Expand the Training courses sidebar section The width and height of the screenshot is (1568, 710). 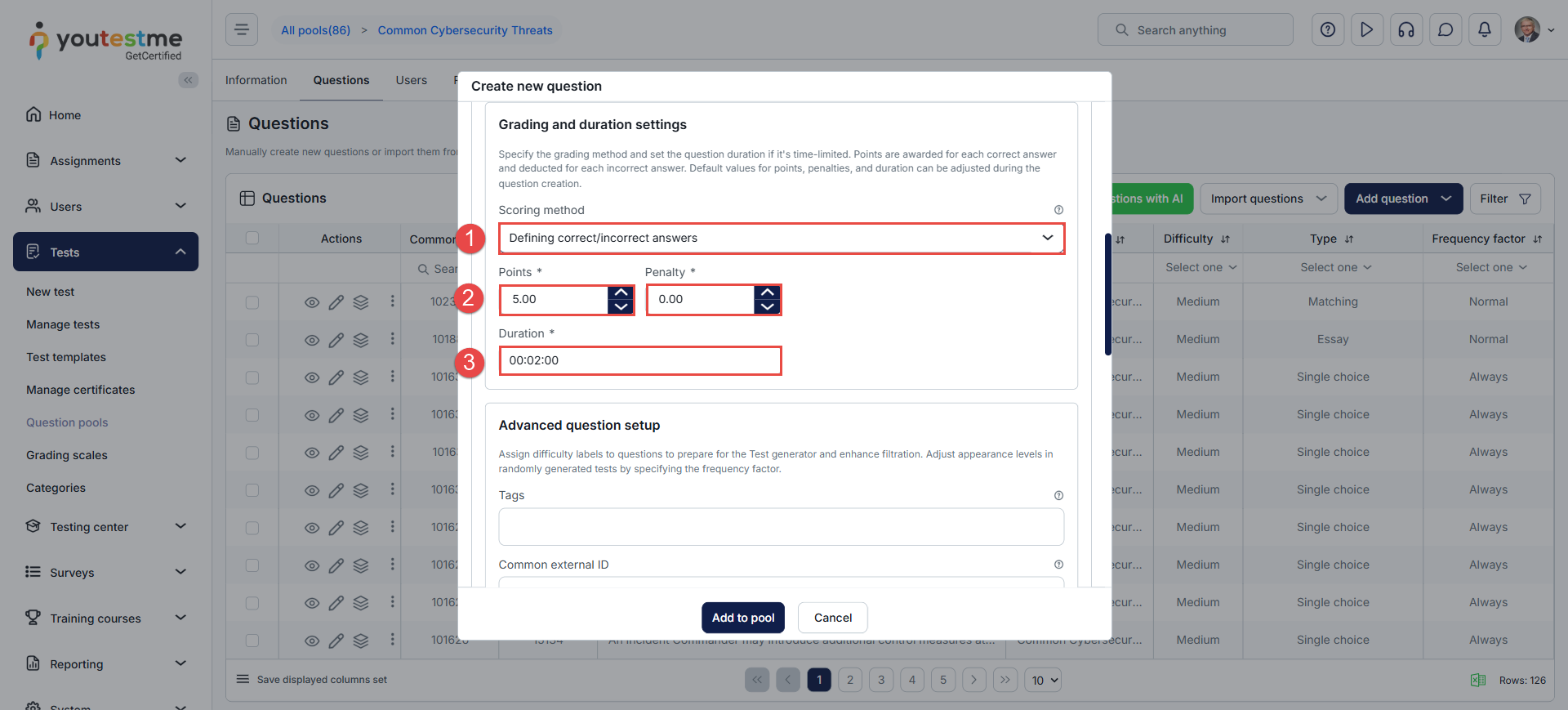(x=106, y=618)
